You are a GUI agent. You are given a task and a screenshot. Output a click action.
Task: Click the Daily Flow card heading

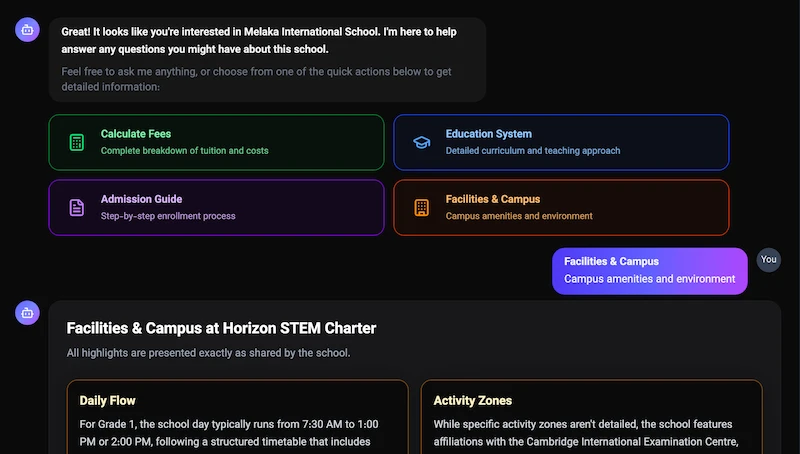point(107,401)
